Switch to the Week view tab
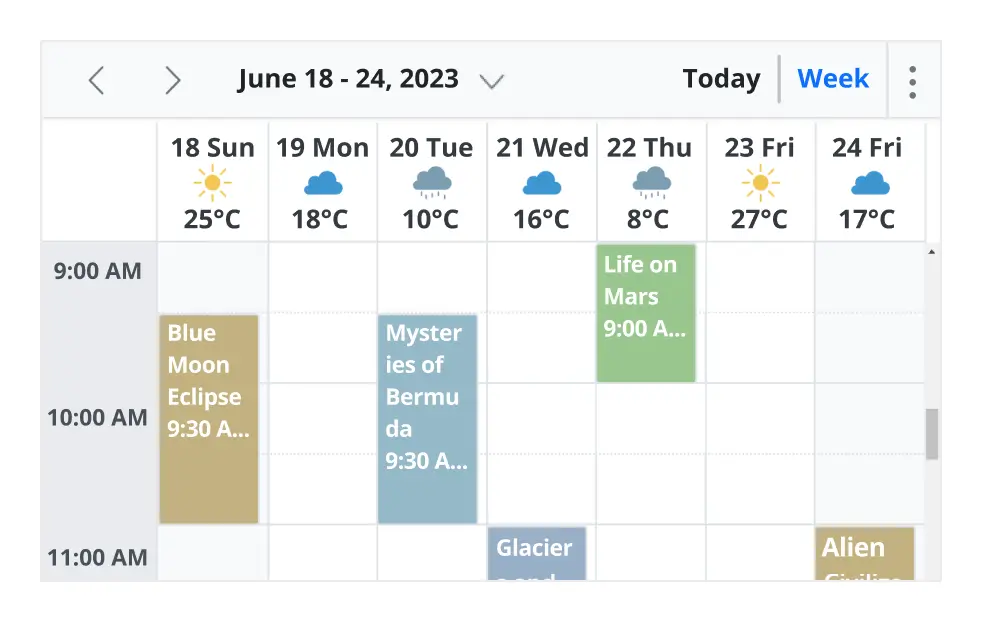 [x=833, y=78]
